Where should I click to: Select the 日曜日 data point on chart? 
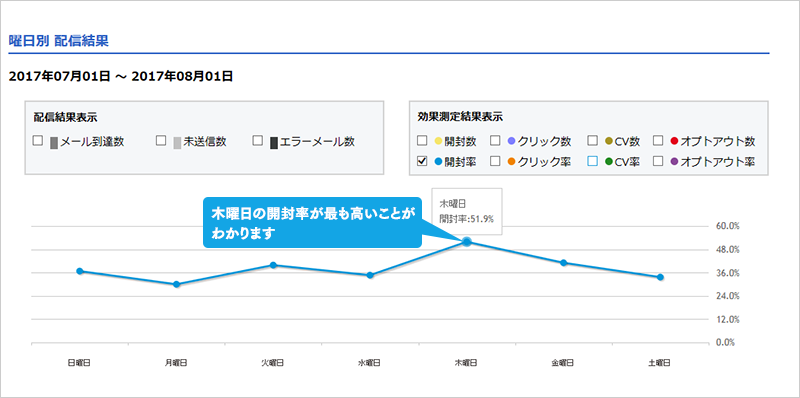(x=80, y=271)
